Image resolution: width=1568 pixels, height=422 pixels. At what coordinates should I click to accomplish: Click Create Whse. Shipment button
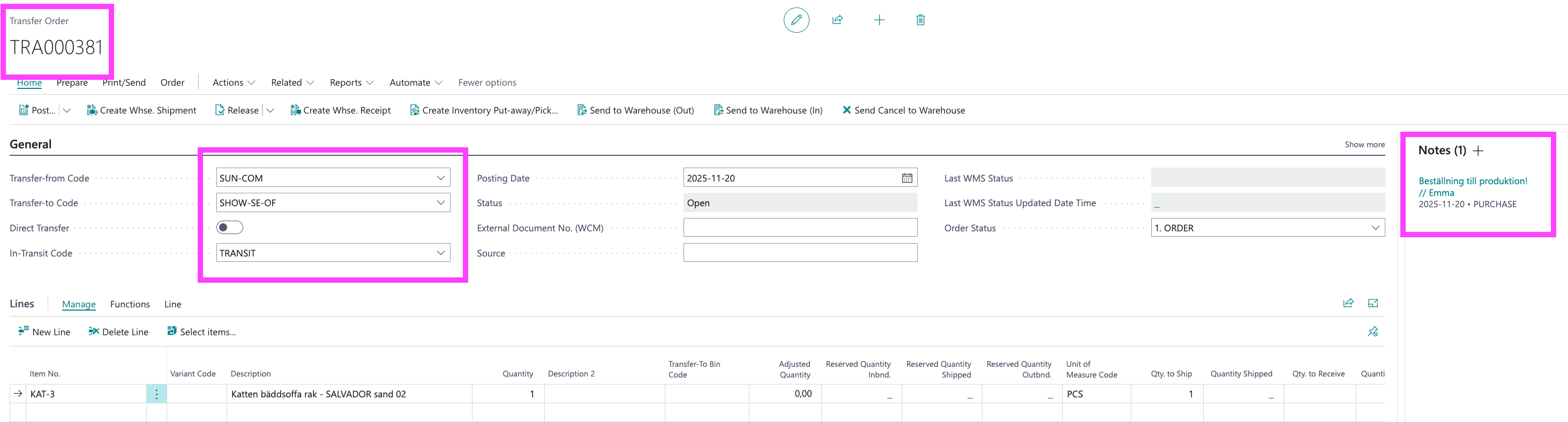[x=141, y=111]
